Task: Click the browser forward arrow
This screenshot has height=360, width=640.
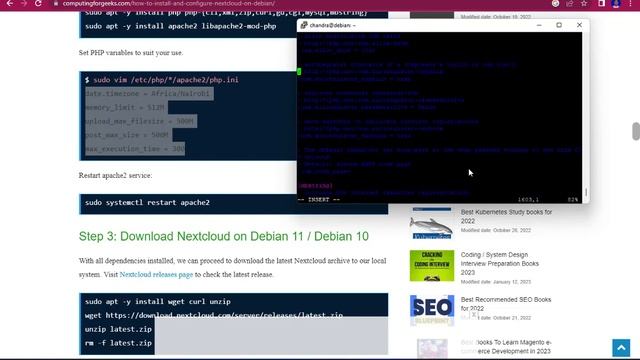Action: (24, 3)
